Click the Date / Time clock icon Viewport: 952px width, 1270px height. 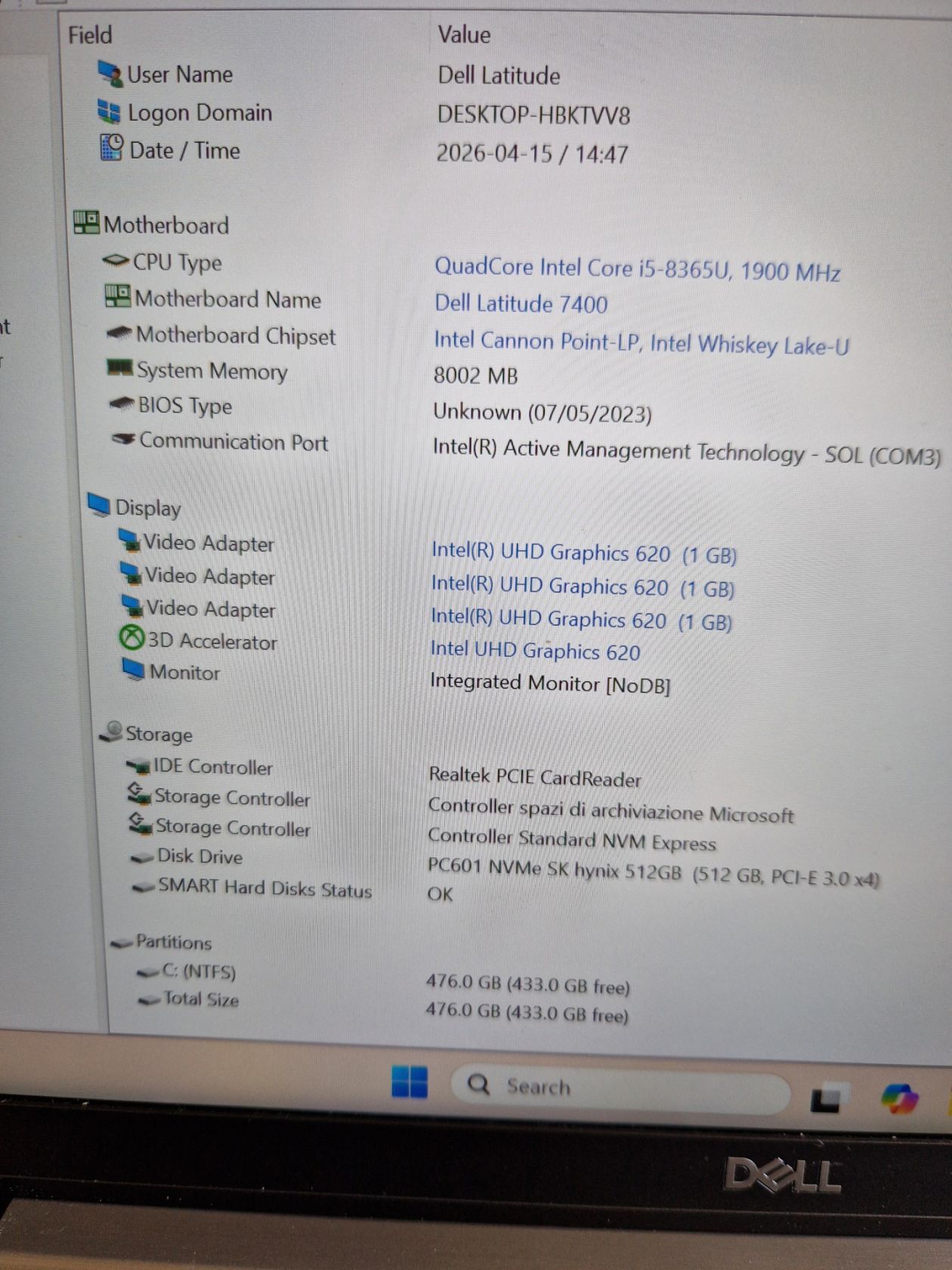112,148
